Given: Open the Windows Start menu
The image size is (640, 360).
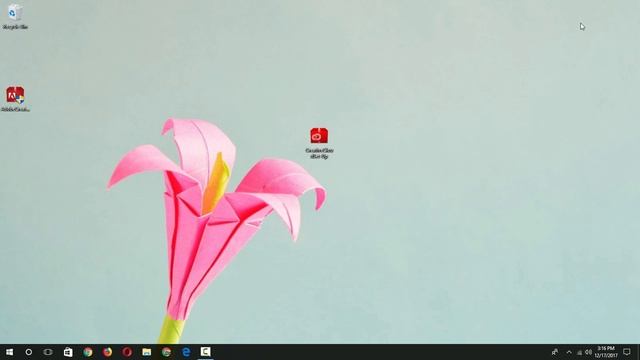Looking at the screenshot, I should pos(9,352).
